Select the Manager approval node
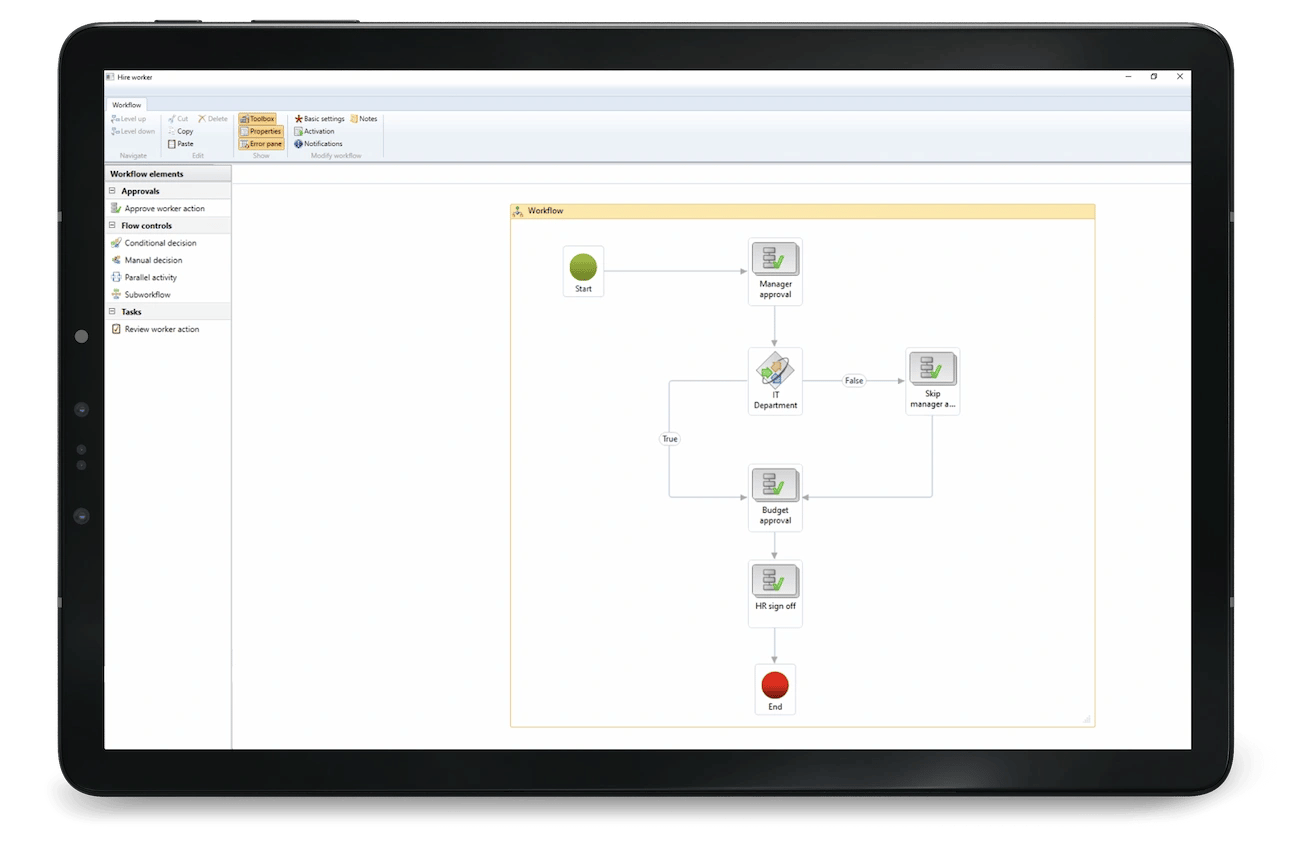1300x851 pixels. pyautogui.click(x=775, y=272)
